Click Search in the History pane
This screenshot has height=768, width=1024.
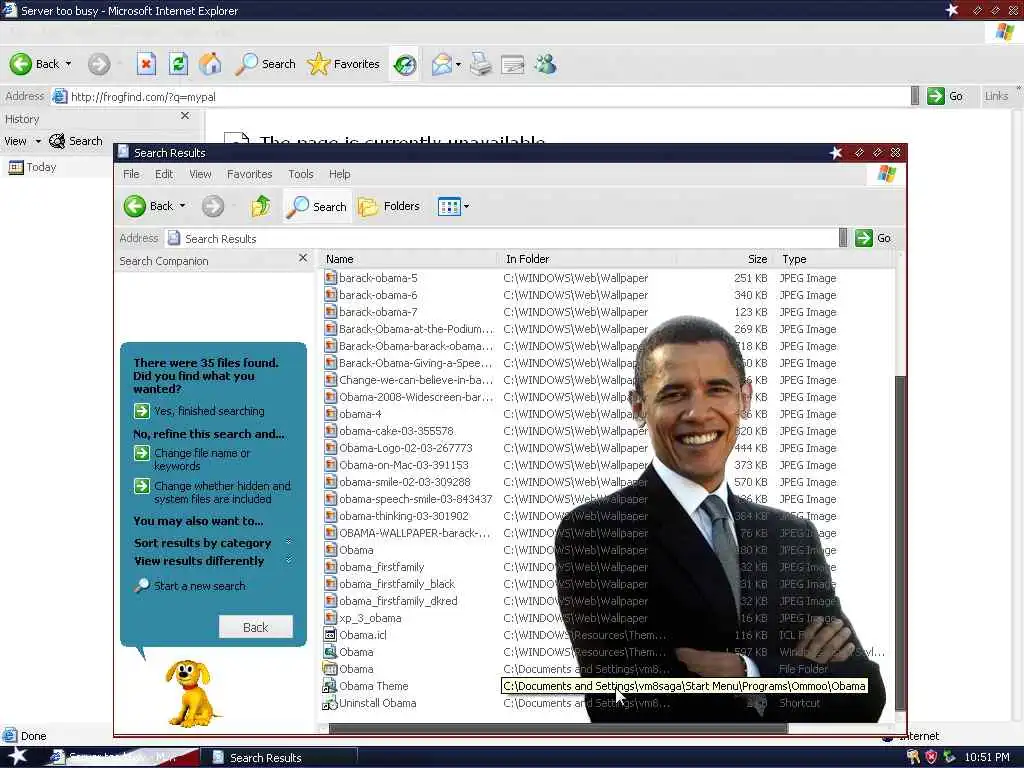point(76,141)
